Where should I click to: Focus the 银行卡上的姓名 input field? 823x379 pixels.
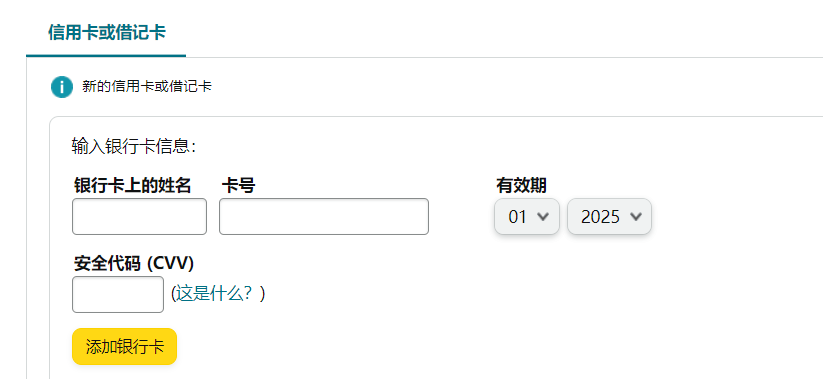139,216
